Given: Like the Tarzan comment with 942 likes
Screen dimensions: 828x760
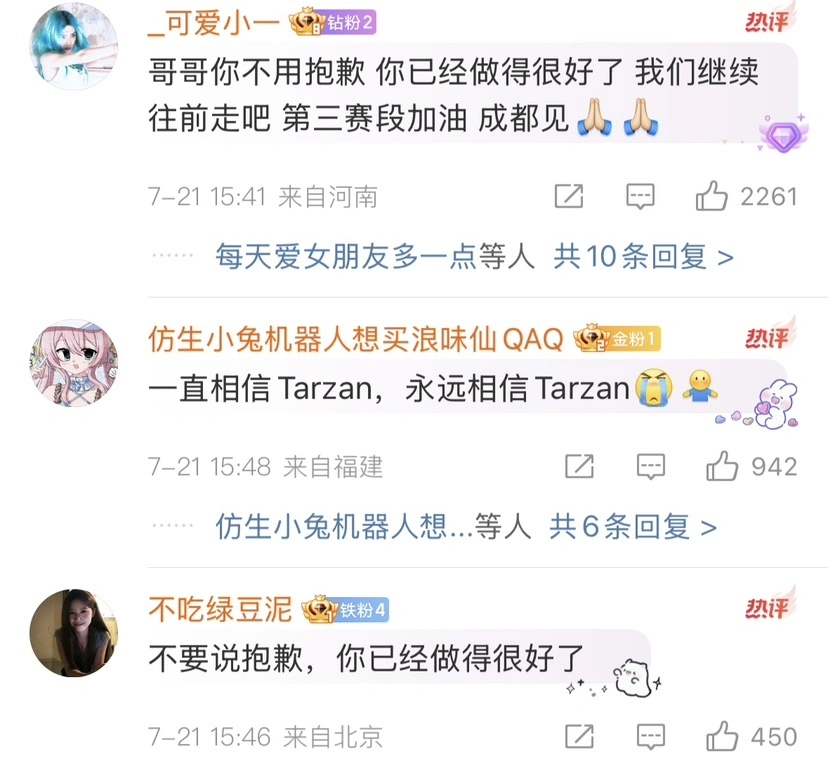Looking at the screenshot, I should [x=722, y=466].
